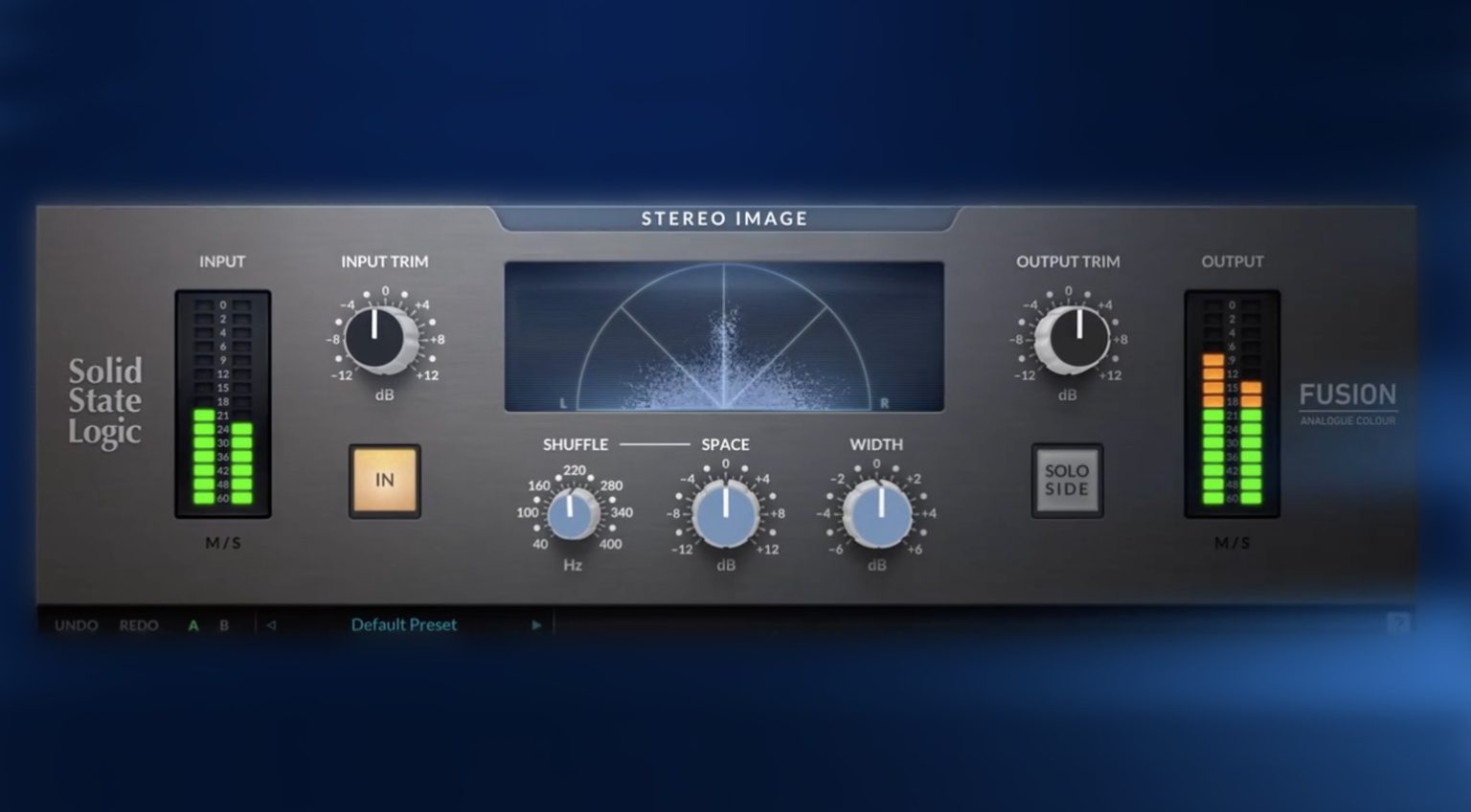Go to next preset with right arrow
This screenshot has width=1471, height=812.
pyautogui.click(x=536, y=625)
